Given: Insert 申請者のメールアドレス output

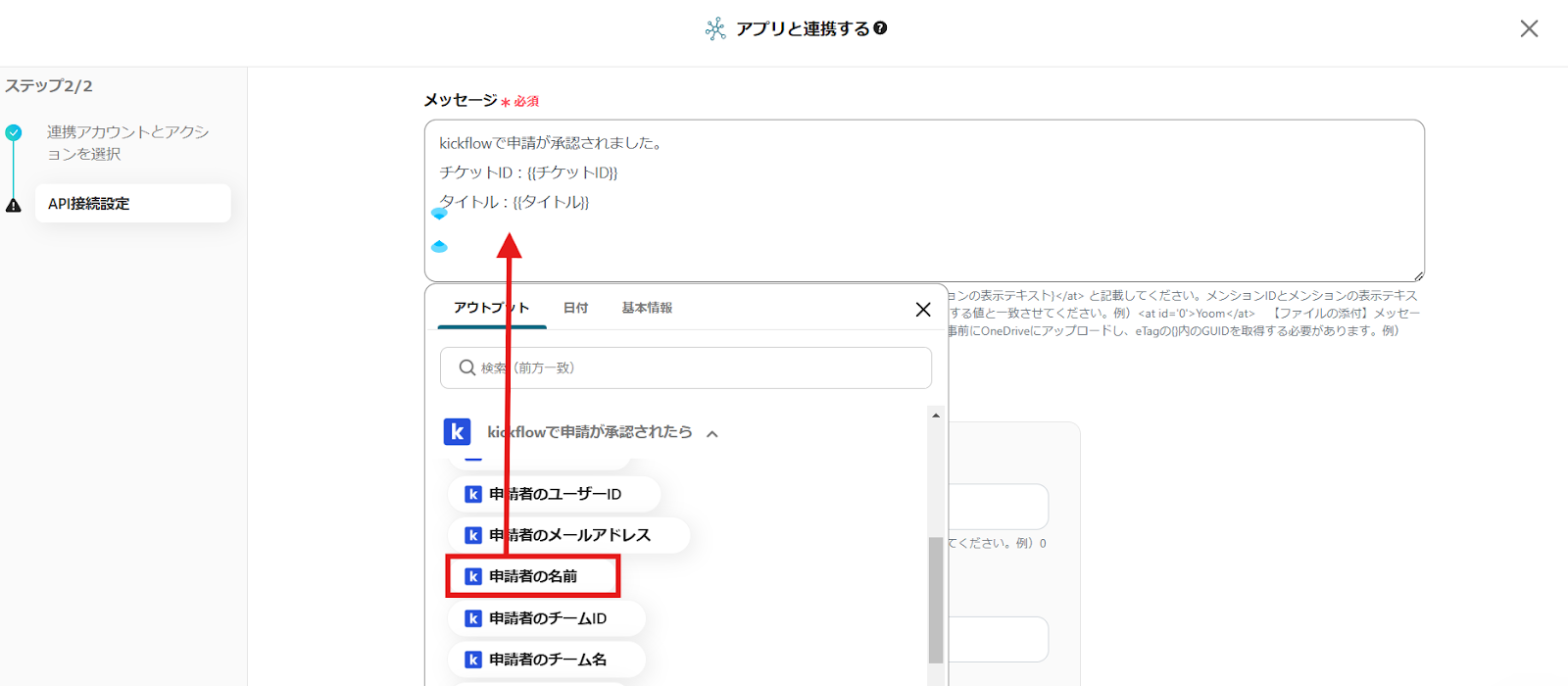Looking at the screenshot, I should (x=568, y=535).
